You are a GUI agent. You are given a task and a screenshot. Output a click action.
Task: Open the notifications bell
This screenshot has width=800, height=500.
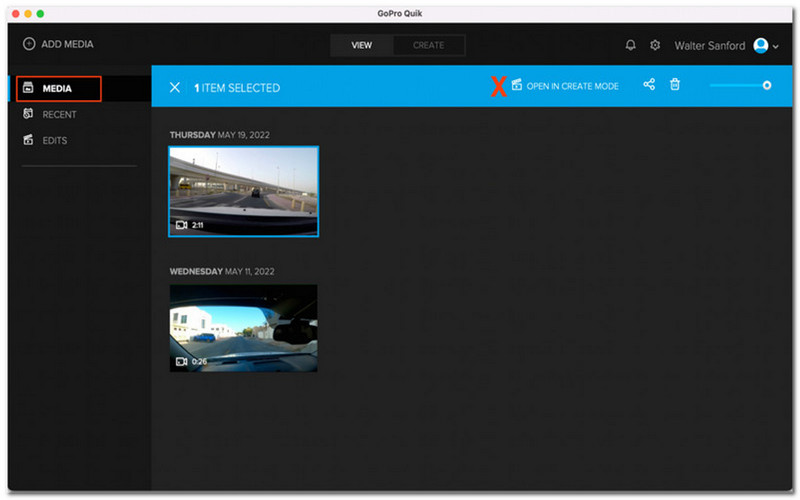coord(631,45)
